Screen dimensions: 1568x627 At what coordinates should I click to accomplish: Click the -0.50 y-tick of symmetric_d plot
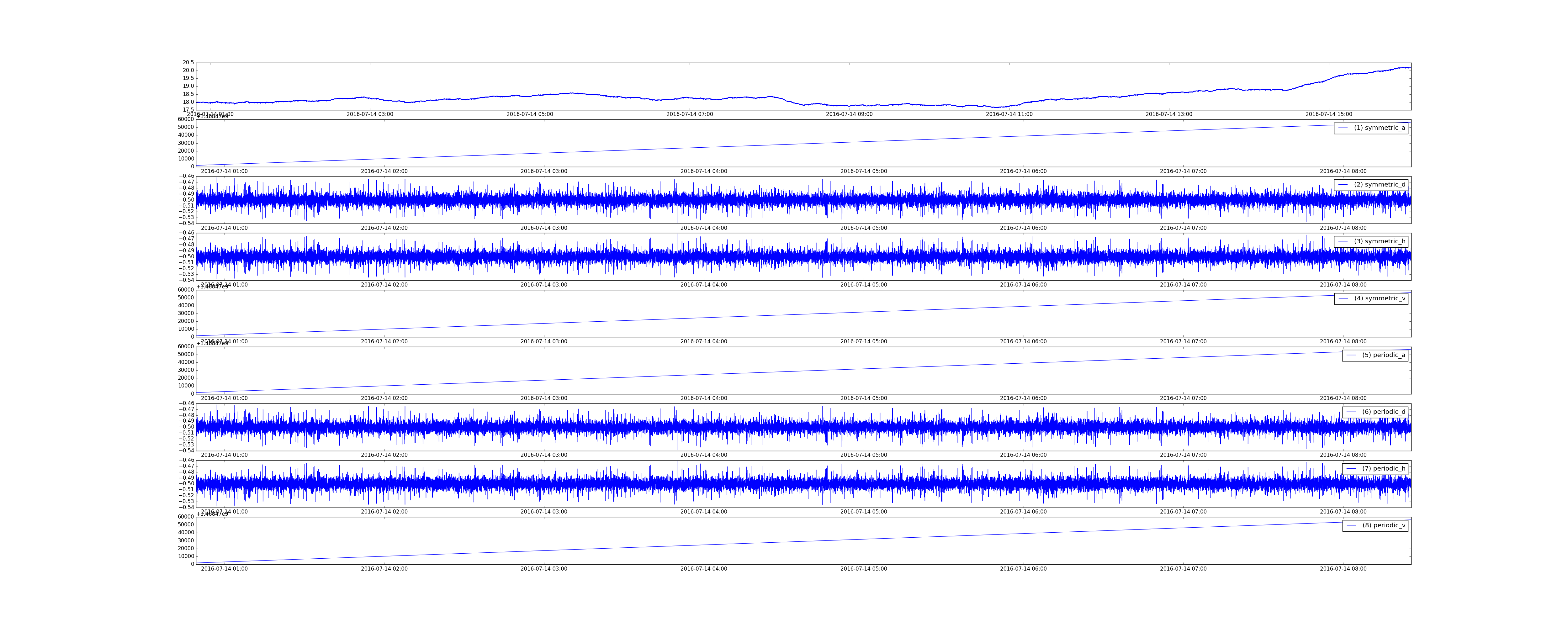tap(186, 200)
